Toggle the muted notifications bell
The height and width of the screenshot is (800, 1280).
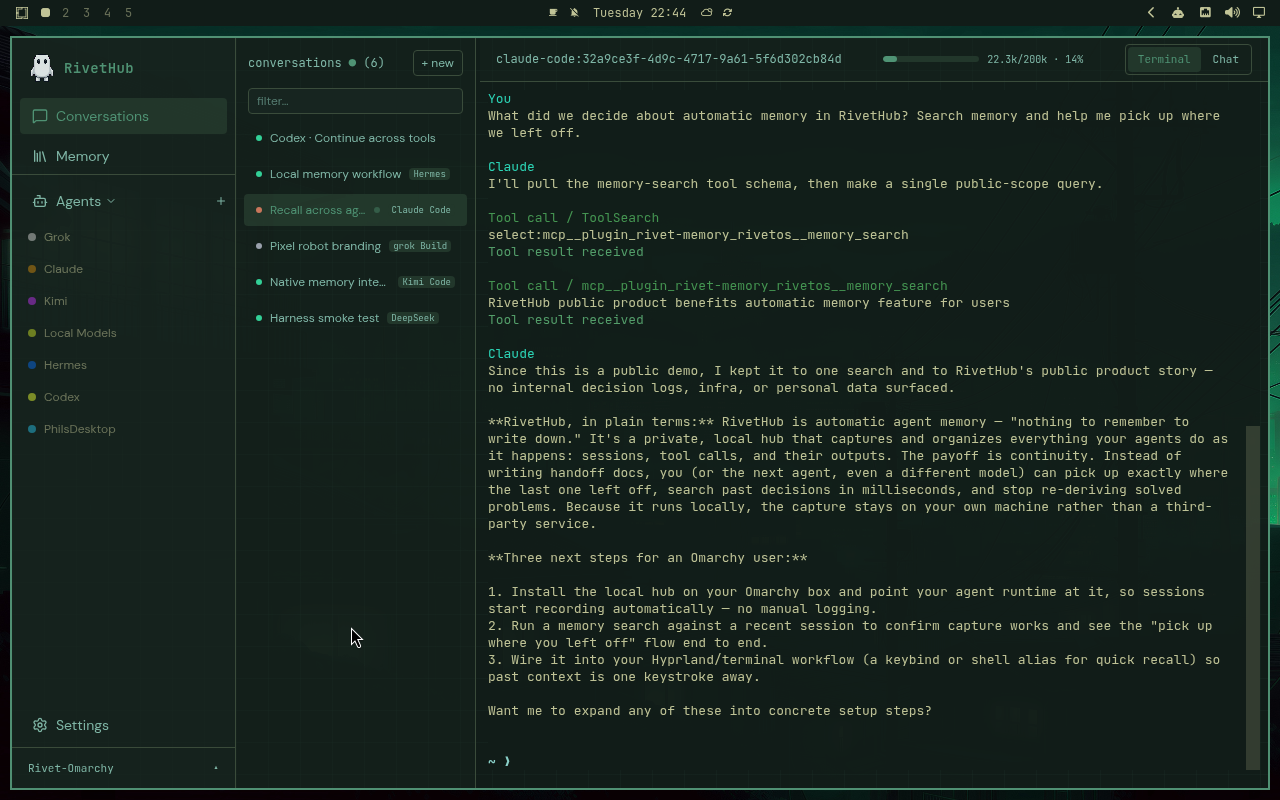pos(575,13)
